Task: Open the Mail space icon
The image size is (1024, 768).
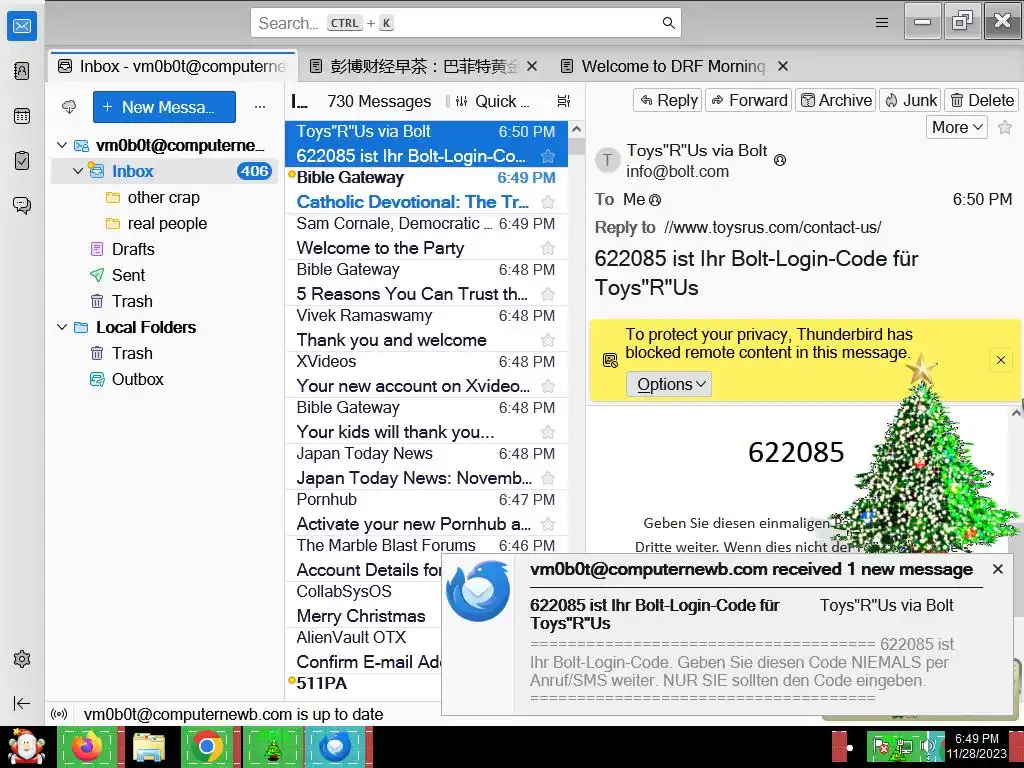Action: (x=22, y=26)
